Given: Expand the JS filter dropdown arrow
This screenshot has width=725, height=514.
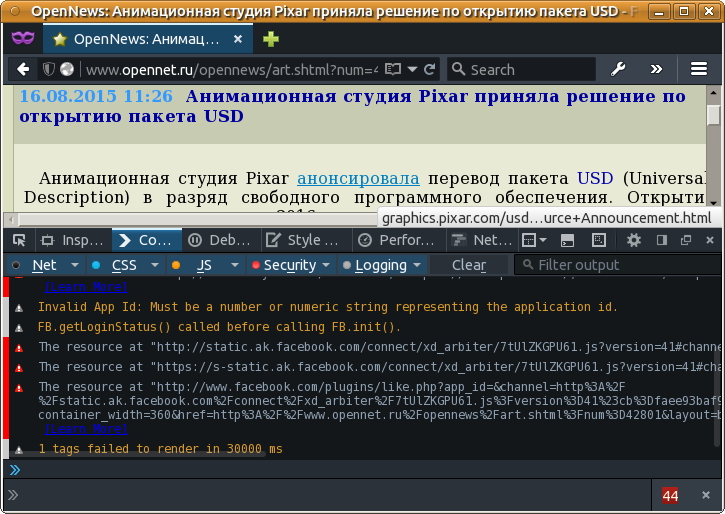Looking at the screenshot, I should (235, 265).
